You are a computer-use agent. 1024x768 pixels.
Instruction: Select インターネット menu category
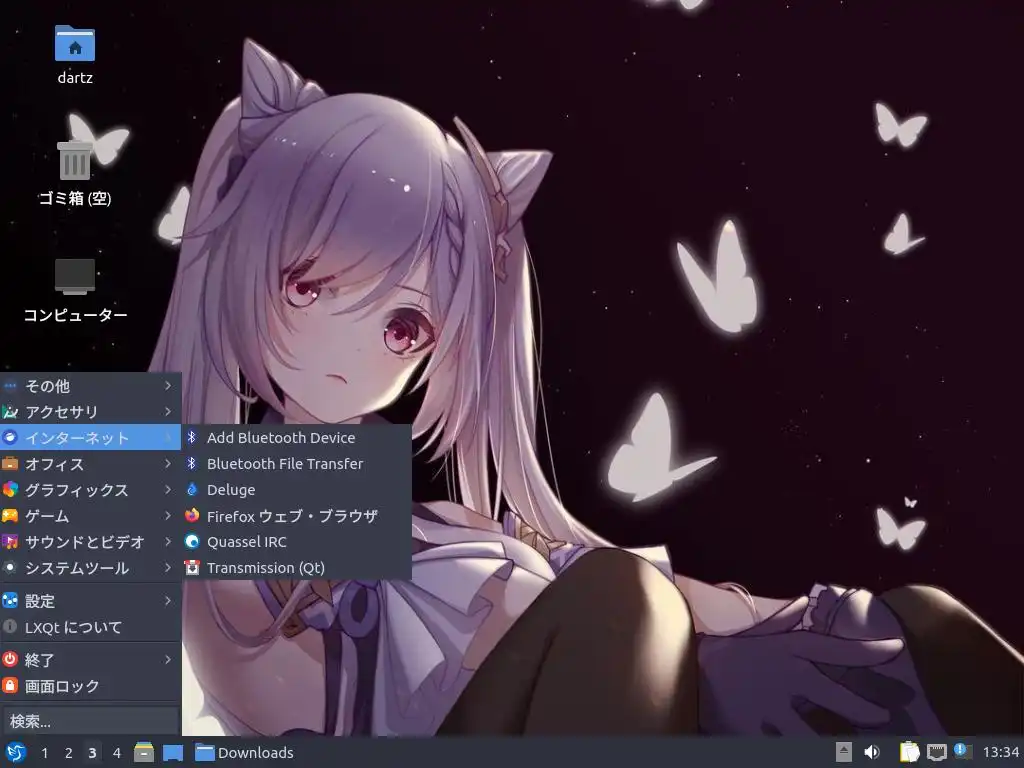point(90,438)
